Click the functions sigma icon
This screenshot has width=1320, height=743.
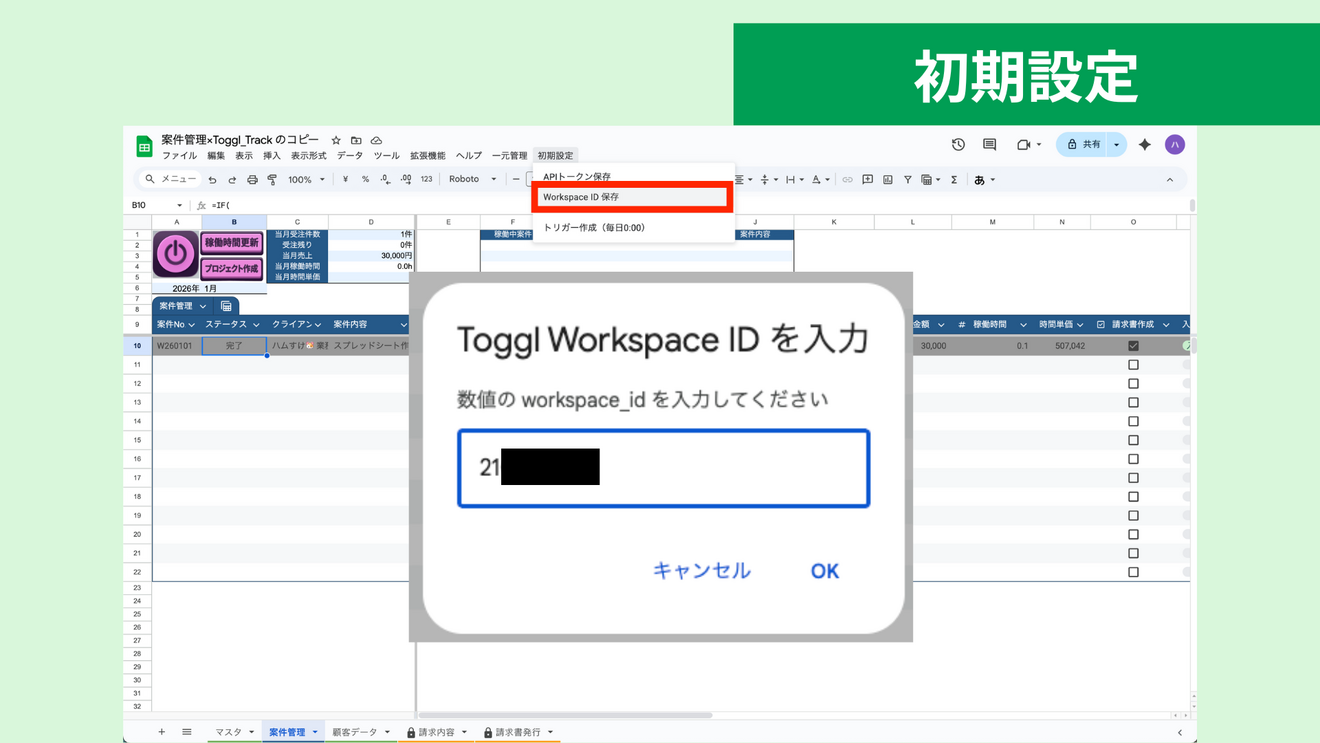pos(954,180)
